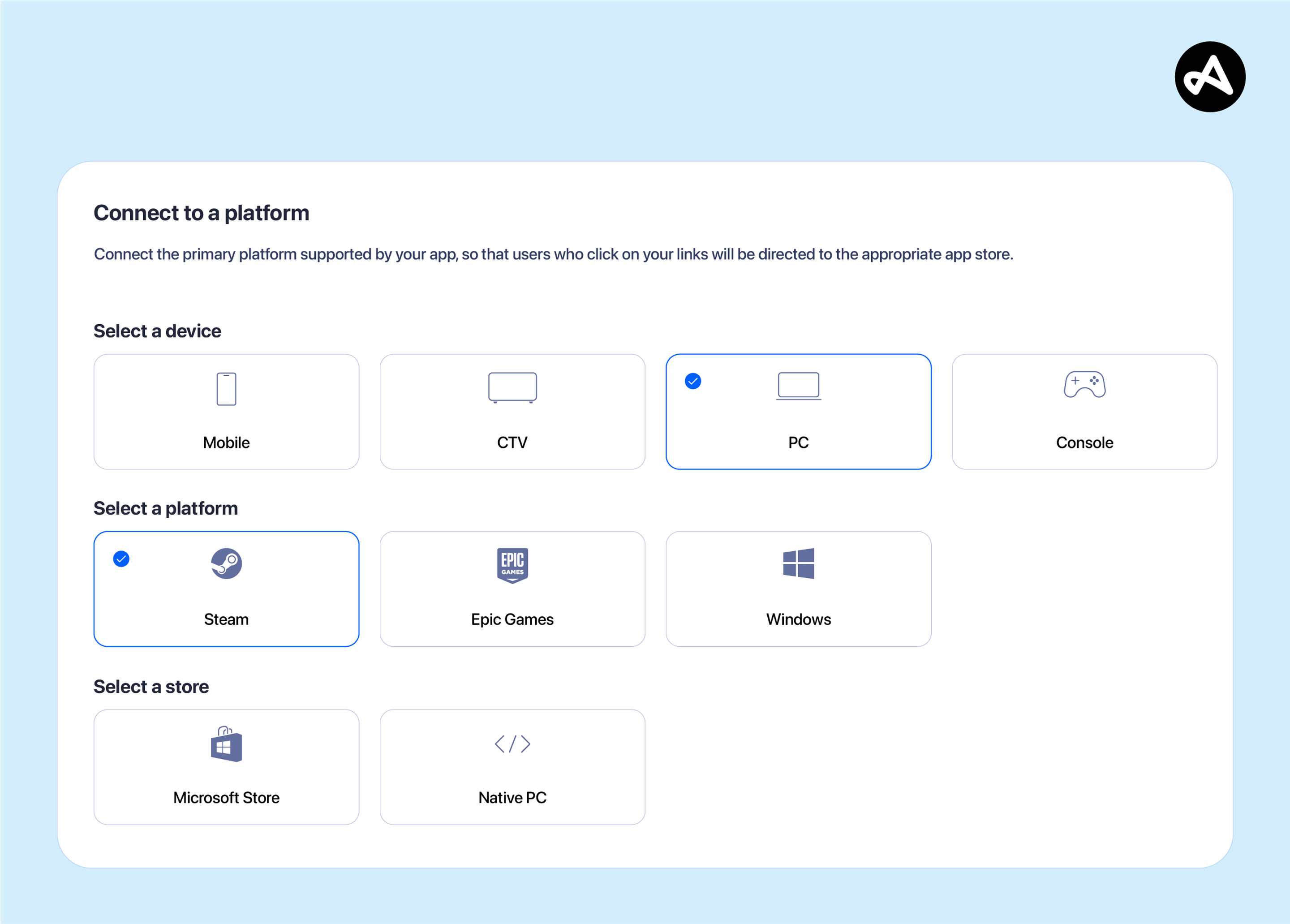
Task: Deselect the blue checkmark on the PC card
Action: (693, 382)
